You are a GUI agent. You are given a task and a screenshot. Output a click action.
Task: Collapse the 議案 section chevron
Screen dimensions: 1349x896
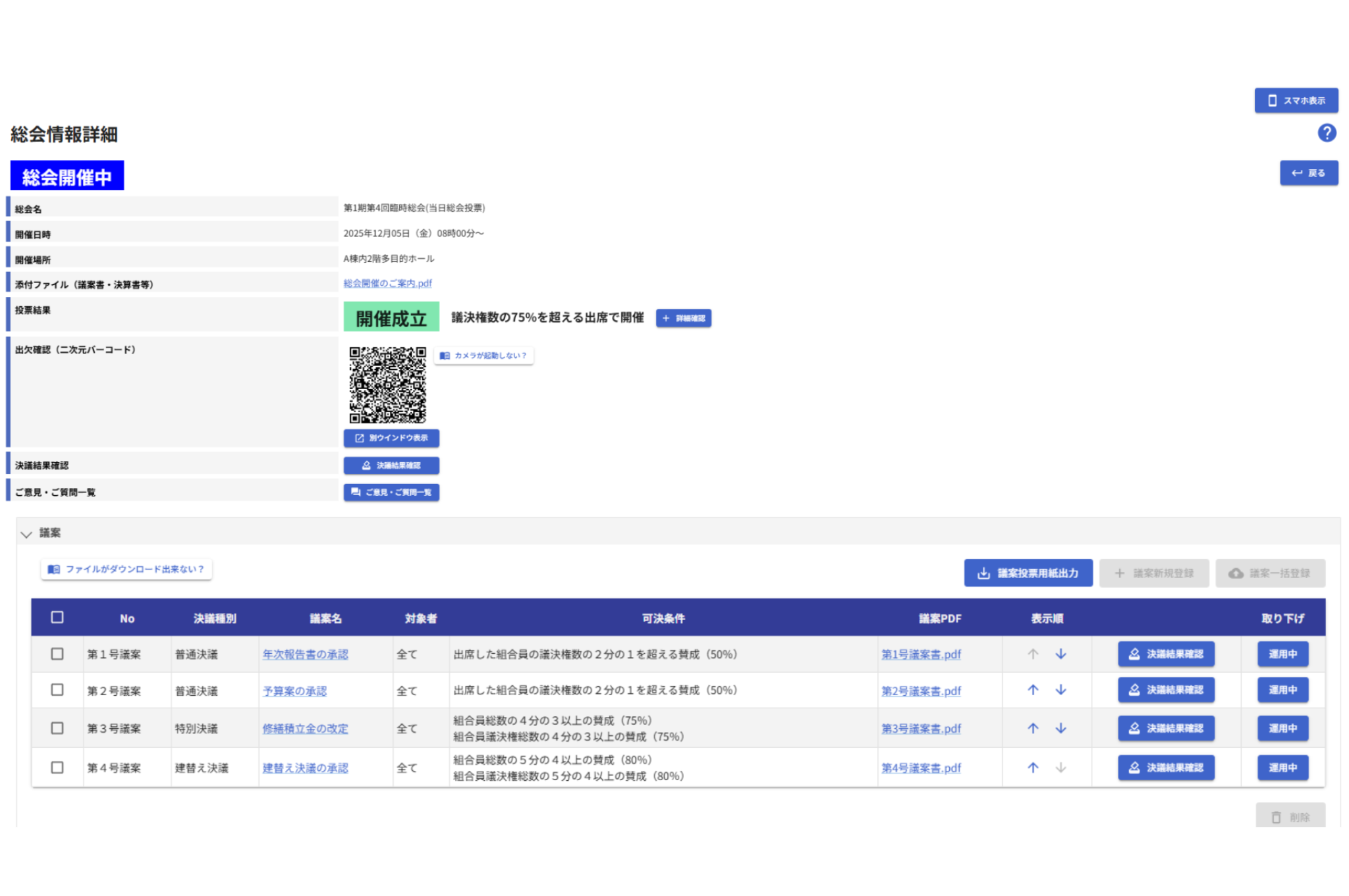tap(26, 534)
